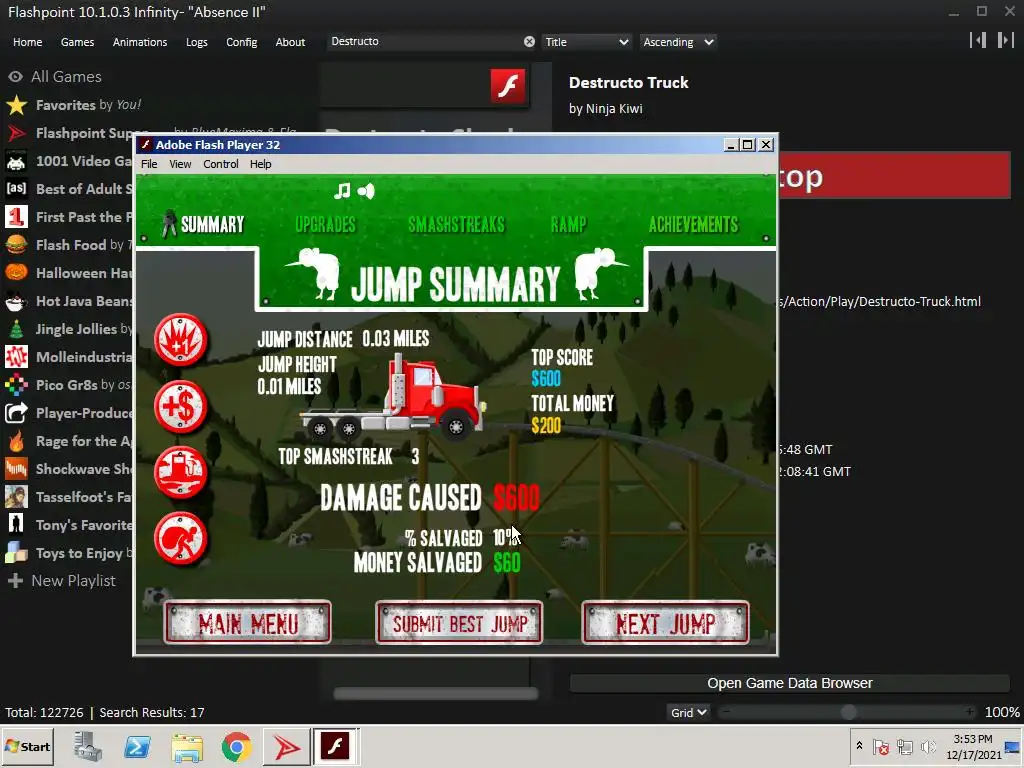Open Windows Start menu
The image size is (1024, 768).
(28, 746)
